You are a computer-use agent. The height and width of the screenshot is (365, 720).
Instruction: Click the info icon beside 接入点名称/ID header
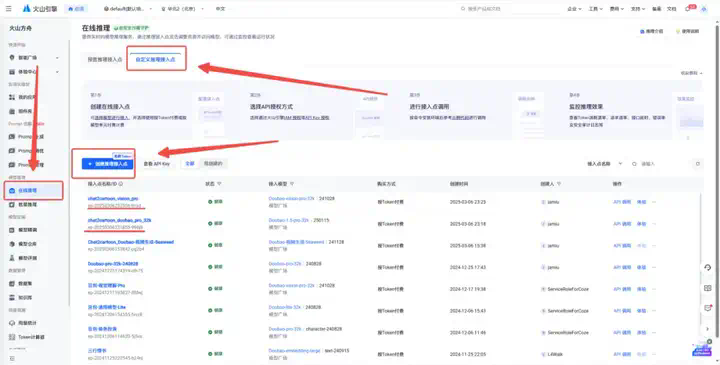click(121, 184)
